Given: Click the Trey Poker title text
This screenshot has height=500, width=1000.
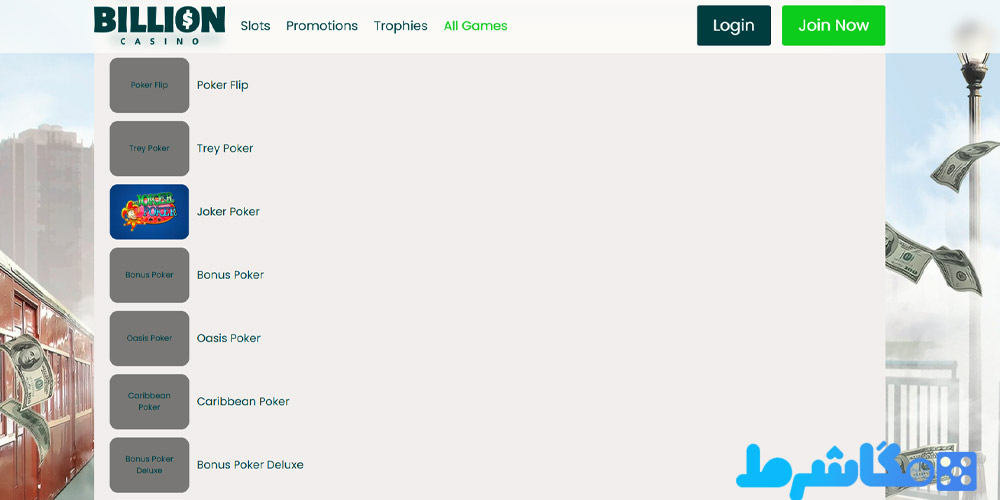Looking at the screenshot, I should pos(224,148).
